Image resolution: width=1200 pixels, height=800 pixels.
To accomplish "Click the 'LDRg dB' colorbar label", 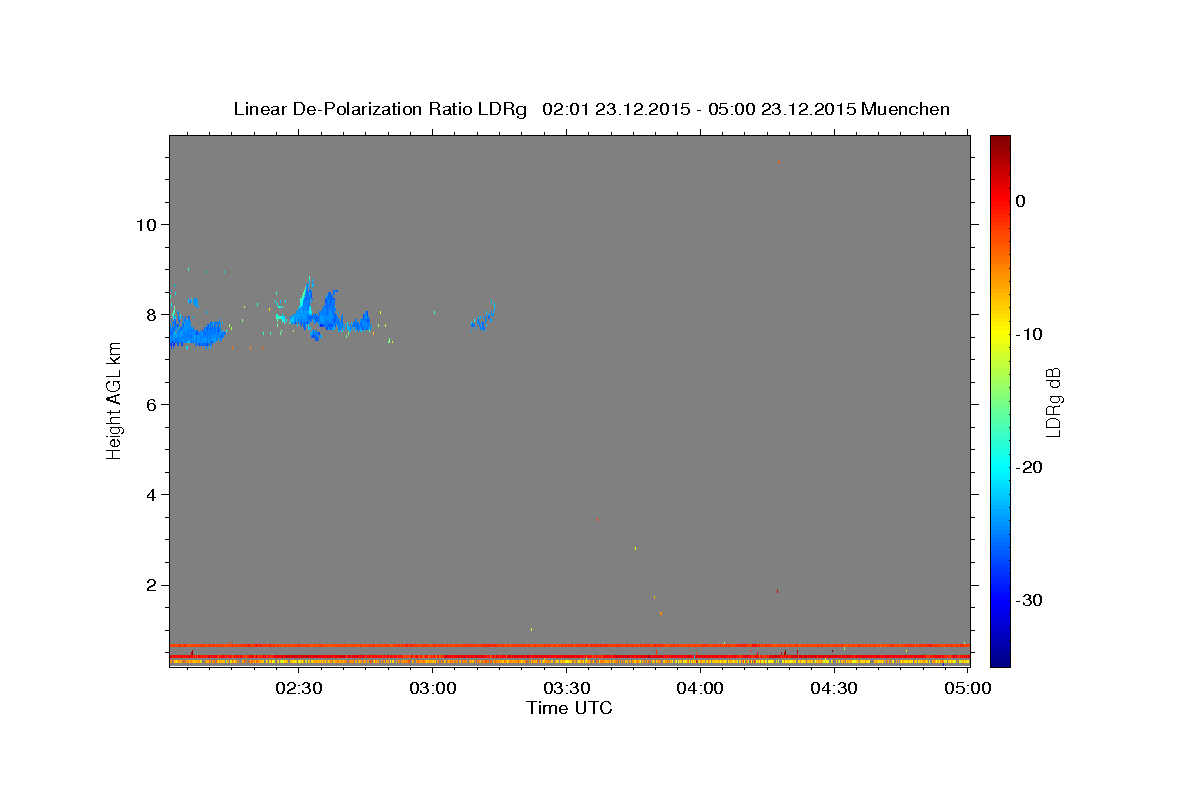I will [x=1052, y=401].
